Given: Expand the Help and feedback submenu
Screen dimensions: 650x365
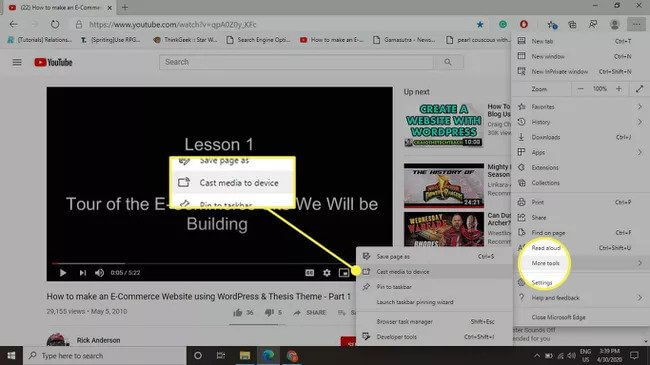Looking at the screenshot, I should point(580,298).
